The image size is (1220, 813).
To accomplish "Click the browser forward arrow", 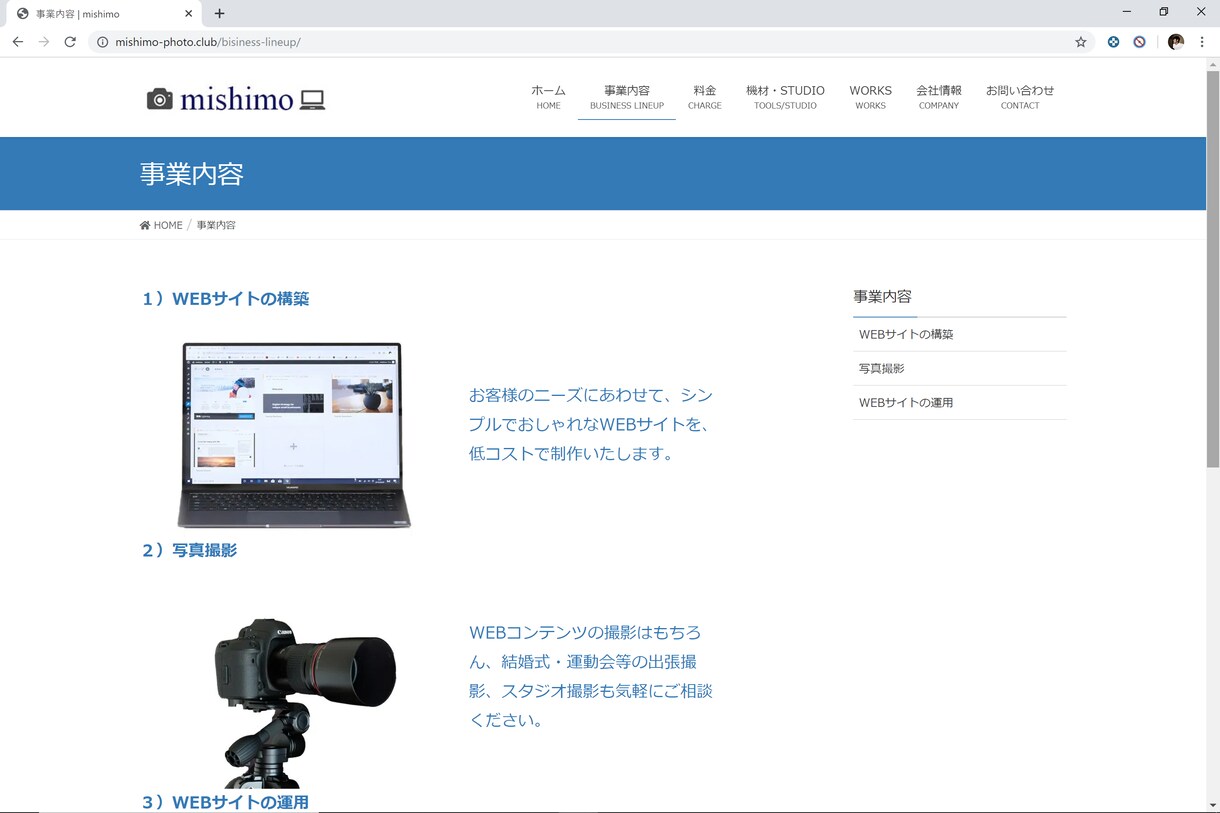I will coord(44,42).
